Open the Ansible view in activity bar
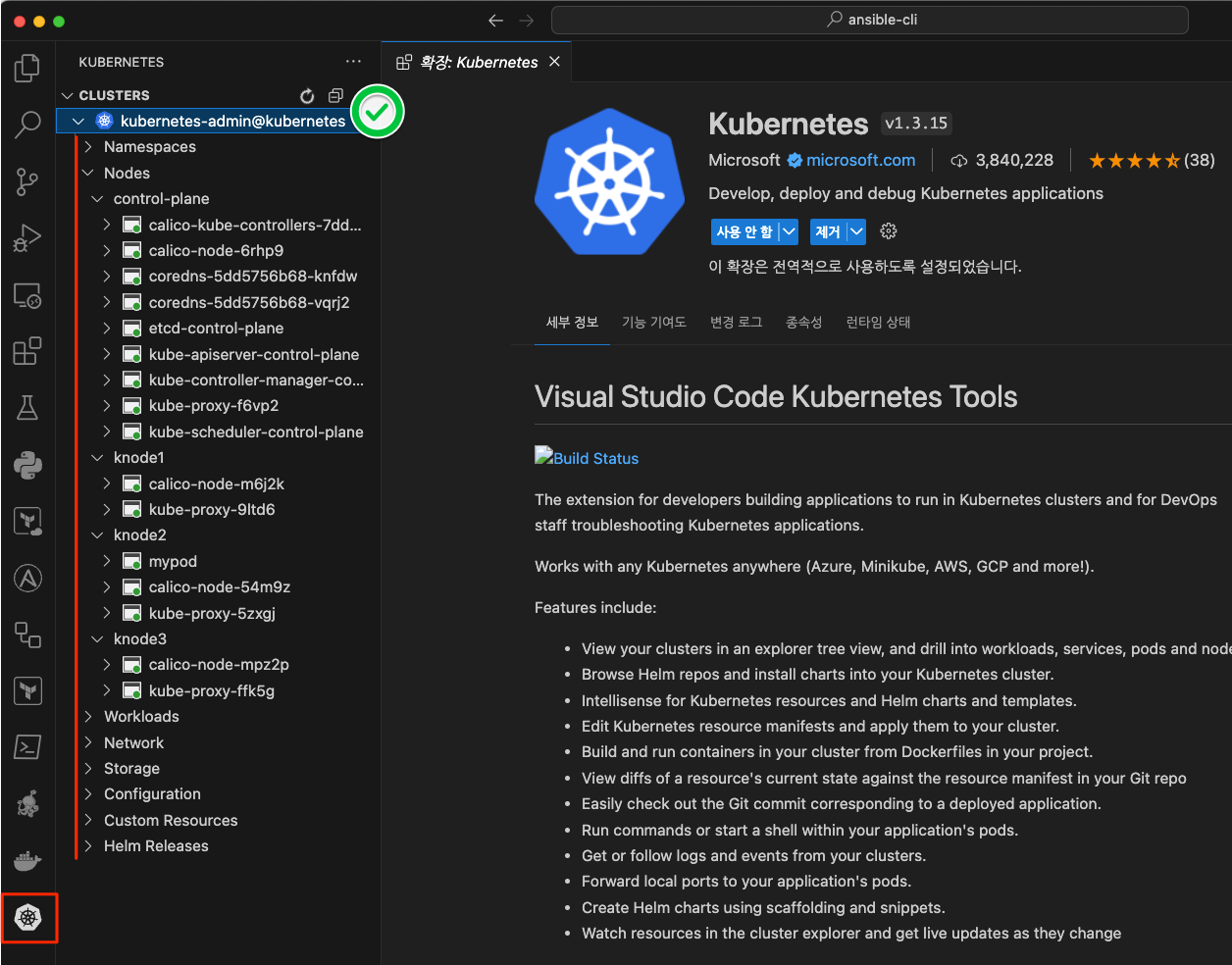Screen dimensions: 1232x965 [x=27, y=579]
